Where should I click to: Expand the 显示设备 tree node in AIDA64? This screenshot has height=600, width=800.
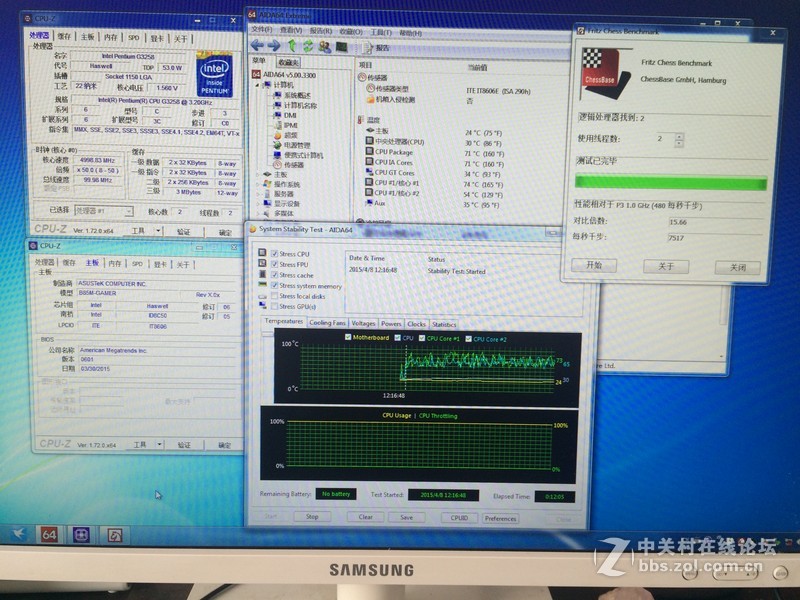(x=257, y=204)
